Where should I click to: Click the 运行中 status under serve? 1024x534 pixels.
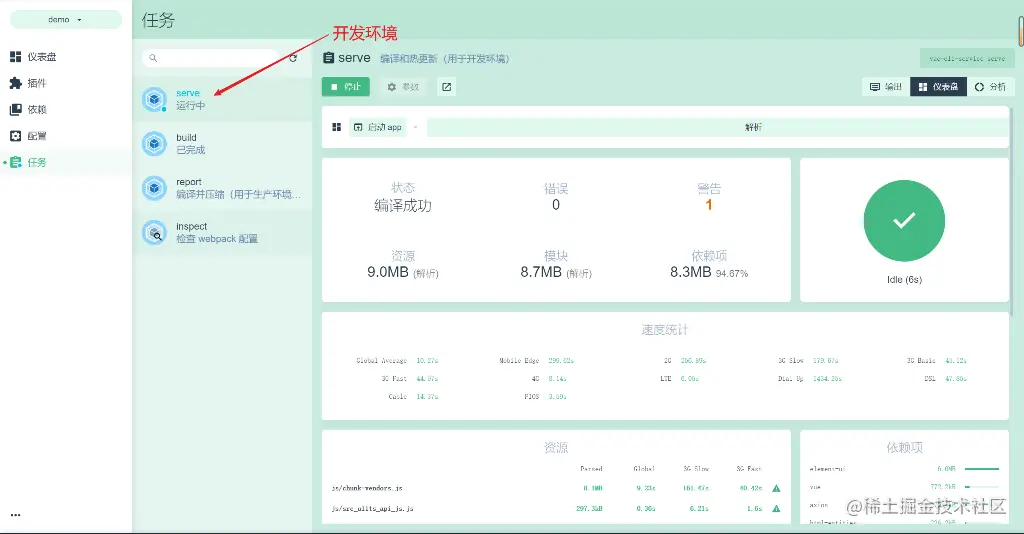191,106
